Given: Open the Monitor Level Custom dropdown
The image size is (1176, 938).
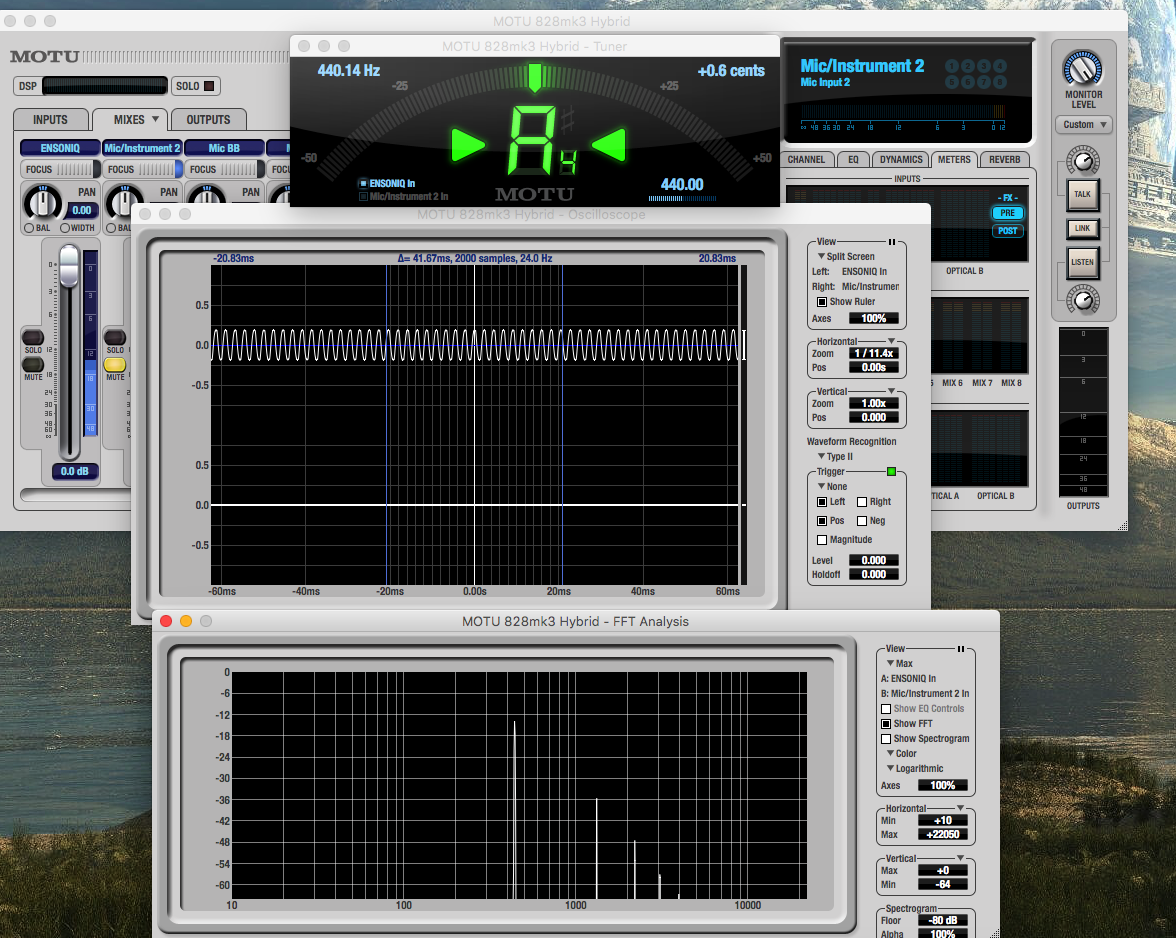Looking at the screenshot, I should pos(1083,125).
